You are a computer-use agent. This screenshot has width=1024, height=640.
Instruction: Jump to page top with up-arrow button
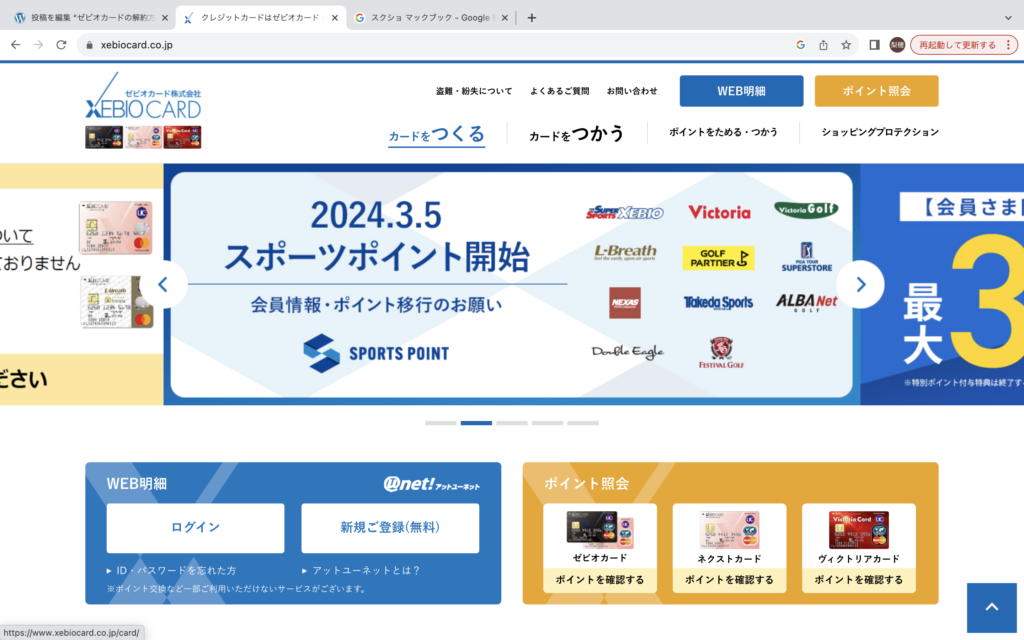point(991,607)
